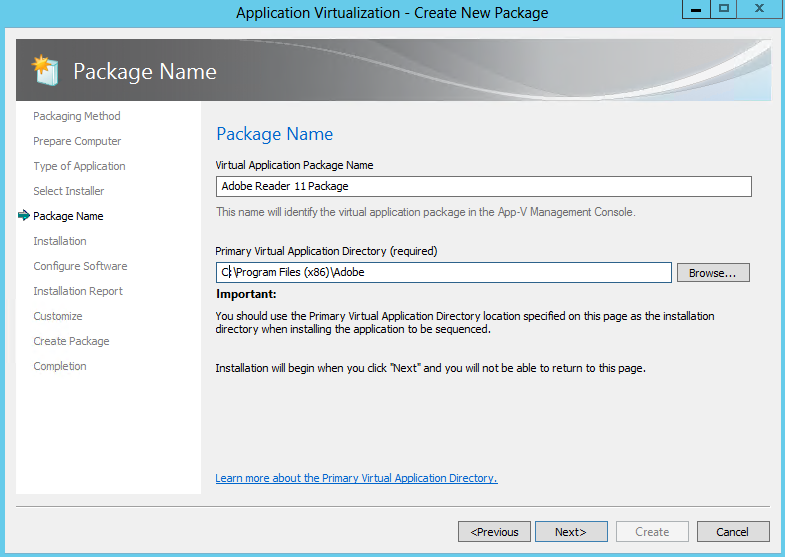Select the Packaging Method step
Screen dimensions: 785x557
coord(77,116)
